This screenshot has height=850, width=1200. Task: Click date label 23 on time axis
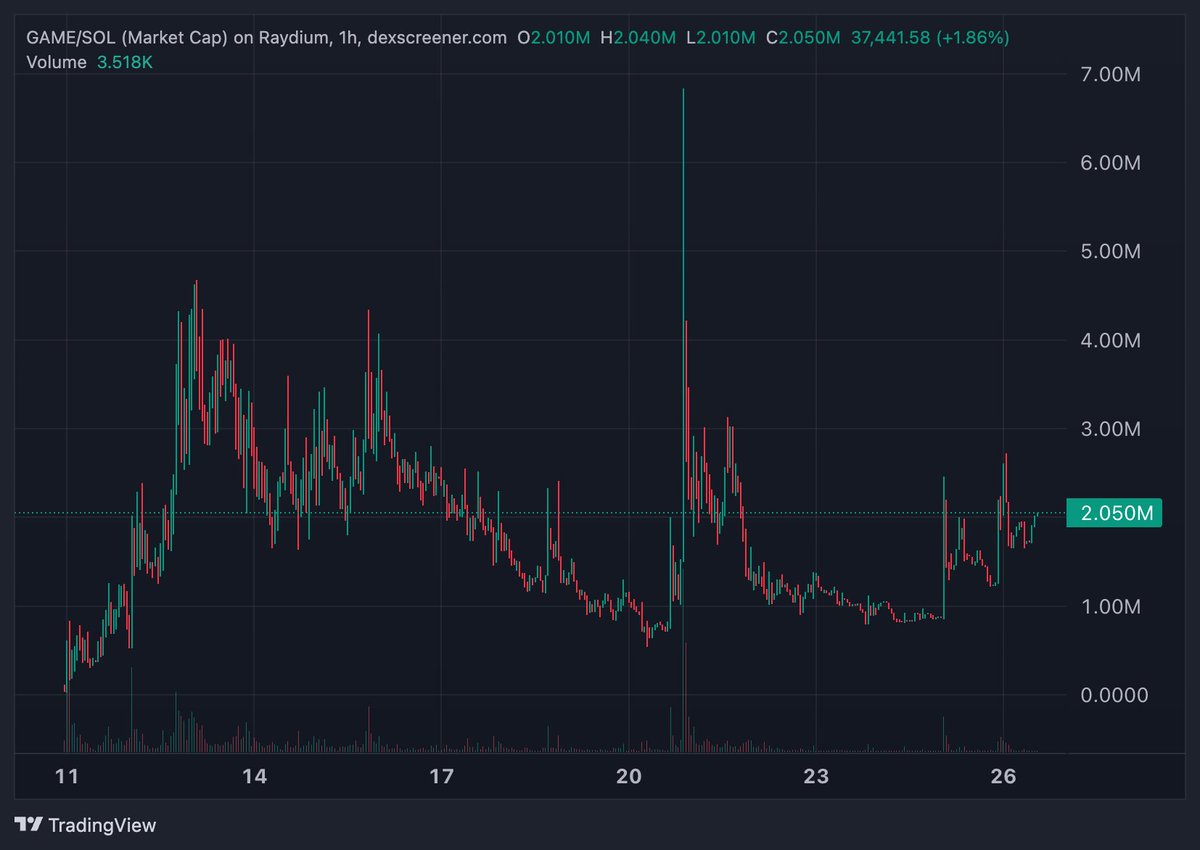pyautogui.click(x=817, y=776)
